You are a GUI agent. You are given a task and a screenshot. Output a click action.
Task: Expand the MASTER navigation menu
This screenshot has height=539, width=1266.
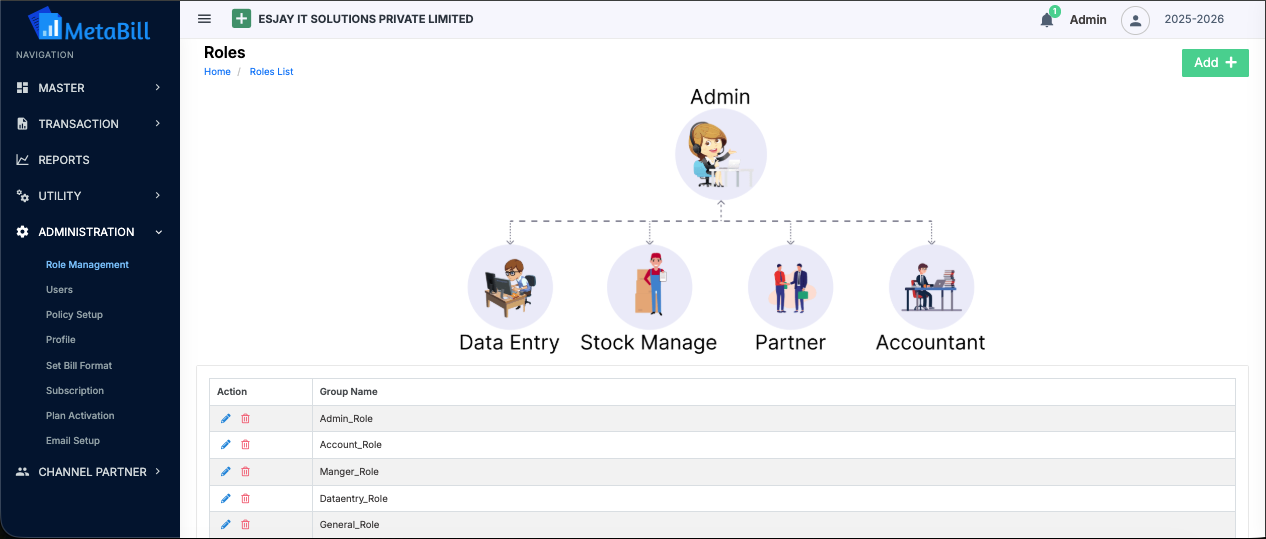coord(90,88)
